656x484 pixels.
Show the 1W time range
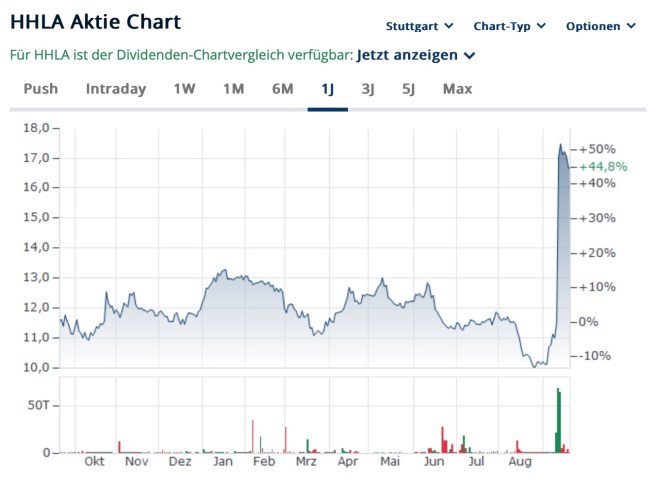[184, 89]
